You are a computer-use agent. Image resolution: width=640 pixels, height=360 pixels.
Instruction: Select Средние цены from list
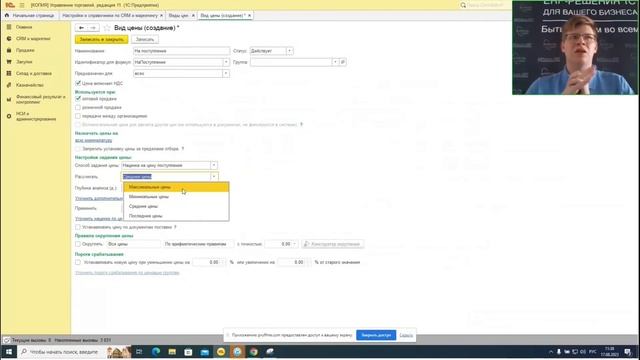(176, 206)
